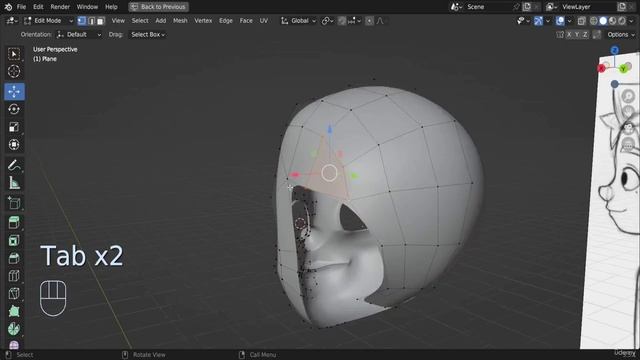
Task: Select the Measure ruler tool
Action: (14, 183)
